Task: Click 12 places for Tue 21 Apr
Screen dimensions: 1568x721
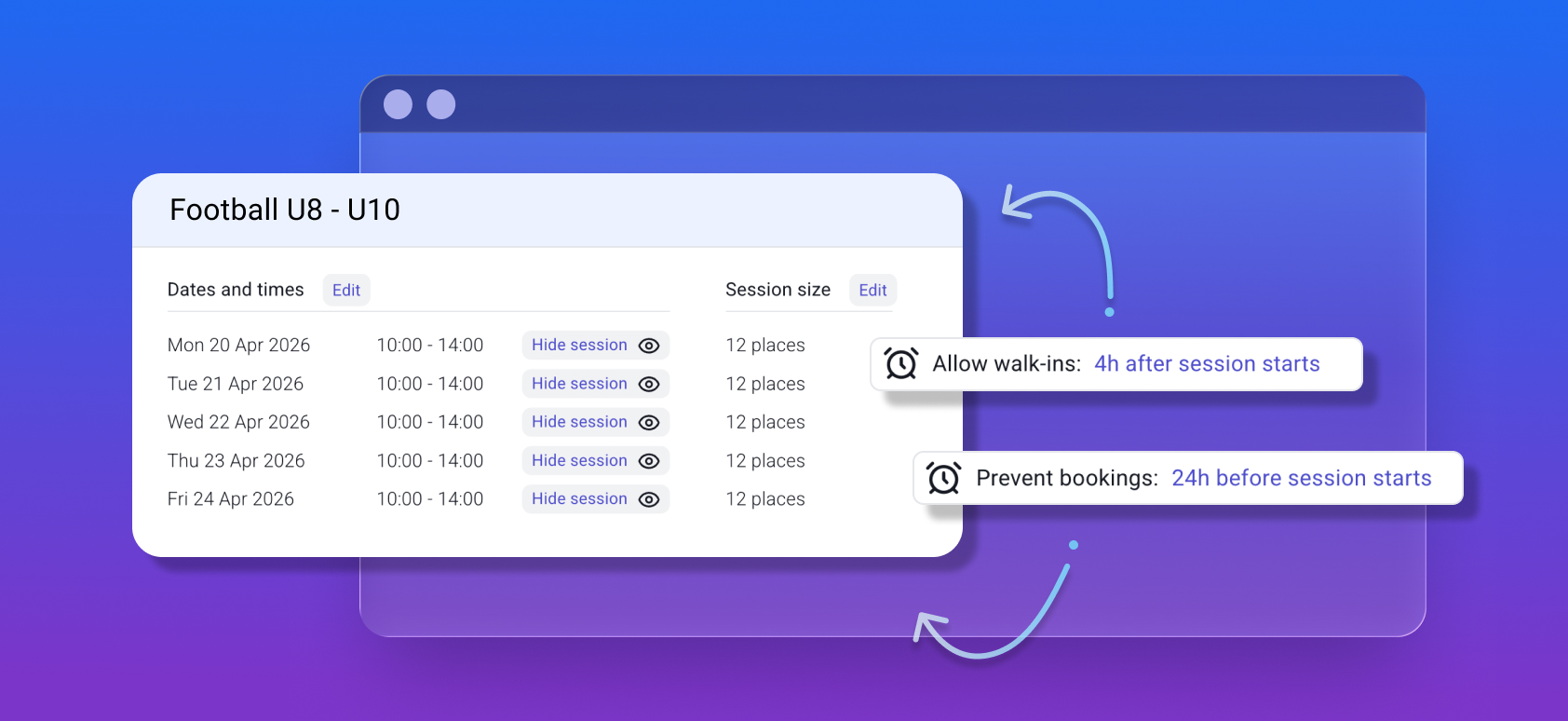Action: point(765,384)
